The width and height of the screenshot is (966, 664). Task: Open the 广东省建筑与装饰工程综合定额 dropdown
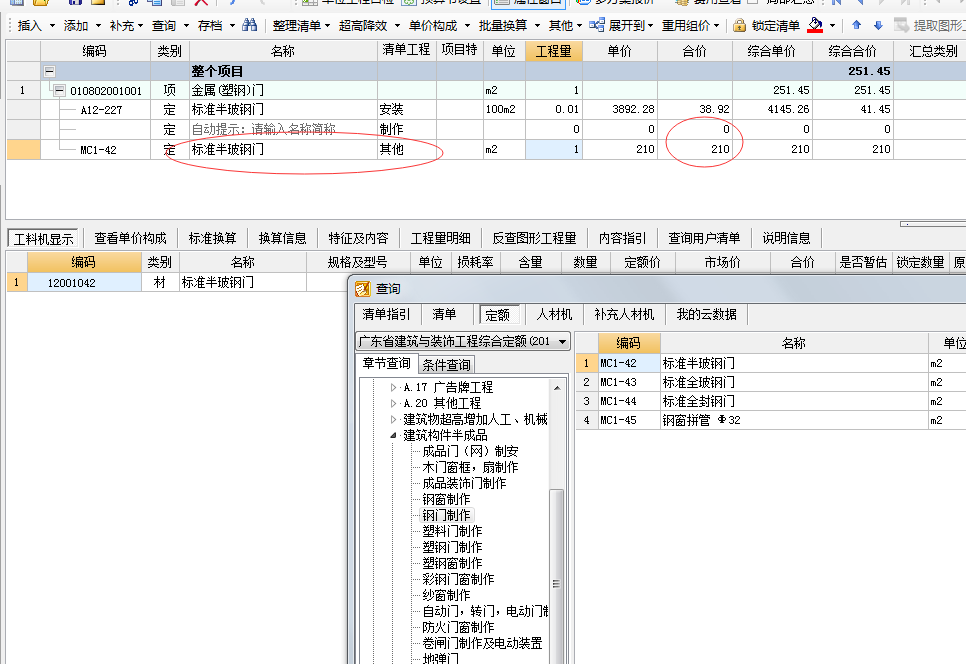point(562,341)
